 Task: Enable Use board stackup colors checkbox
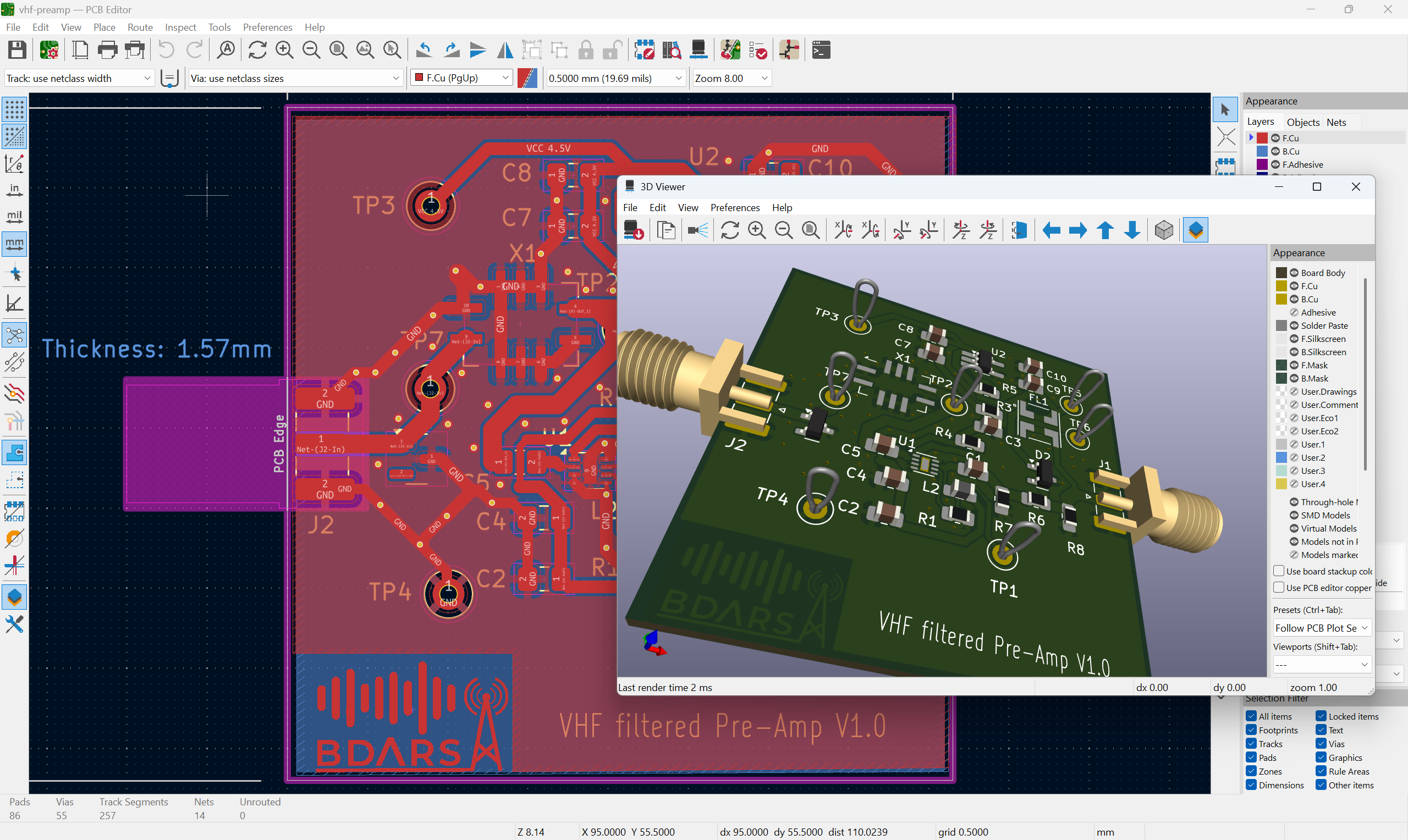[1278, 571]
